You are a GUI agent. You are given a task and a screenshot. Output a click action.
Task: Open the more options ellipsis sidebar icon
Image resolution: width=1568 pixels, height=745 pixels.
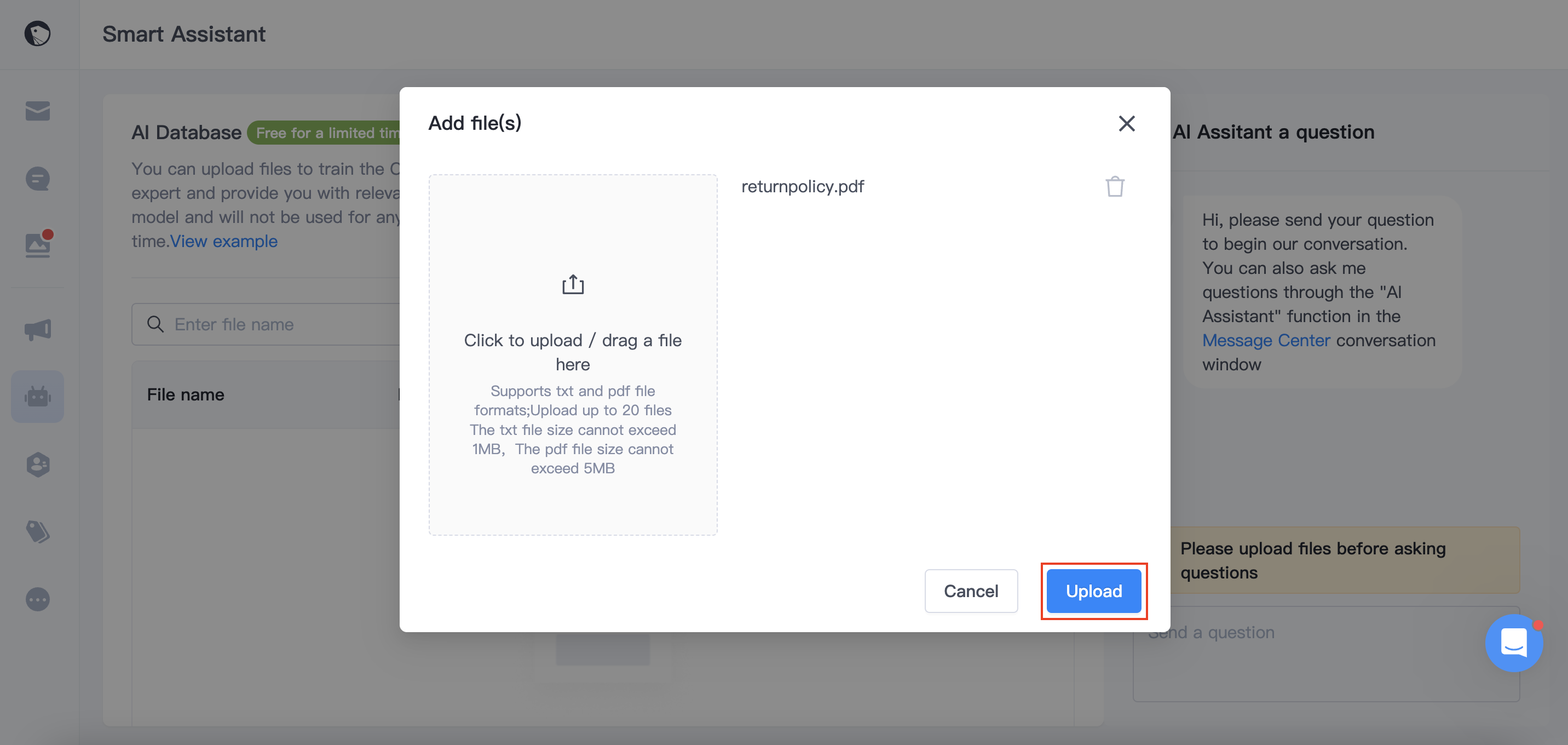pyautogui.click(x=38, y=599)
